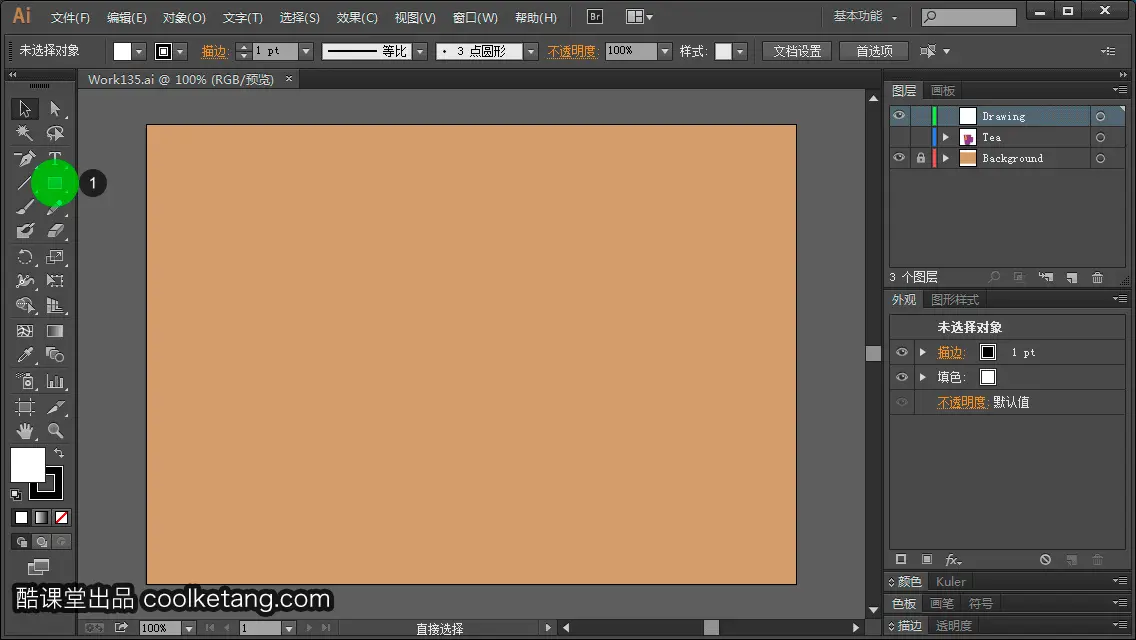Open Adobe Bridge with Br icon

coord(595,17)
